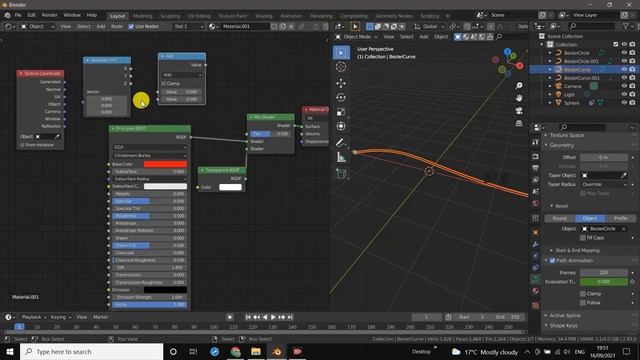The image size is (640, 360).
Task: Switch perspective/orthographic grid icon
Action: pyautogui.click(x=519, y=123)
